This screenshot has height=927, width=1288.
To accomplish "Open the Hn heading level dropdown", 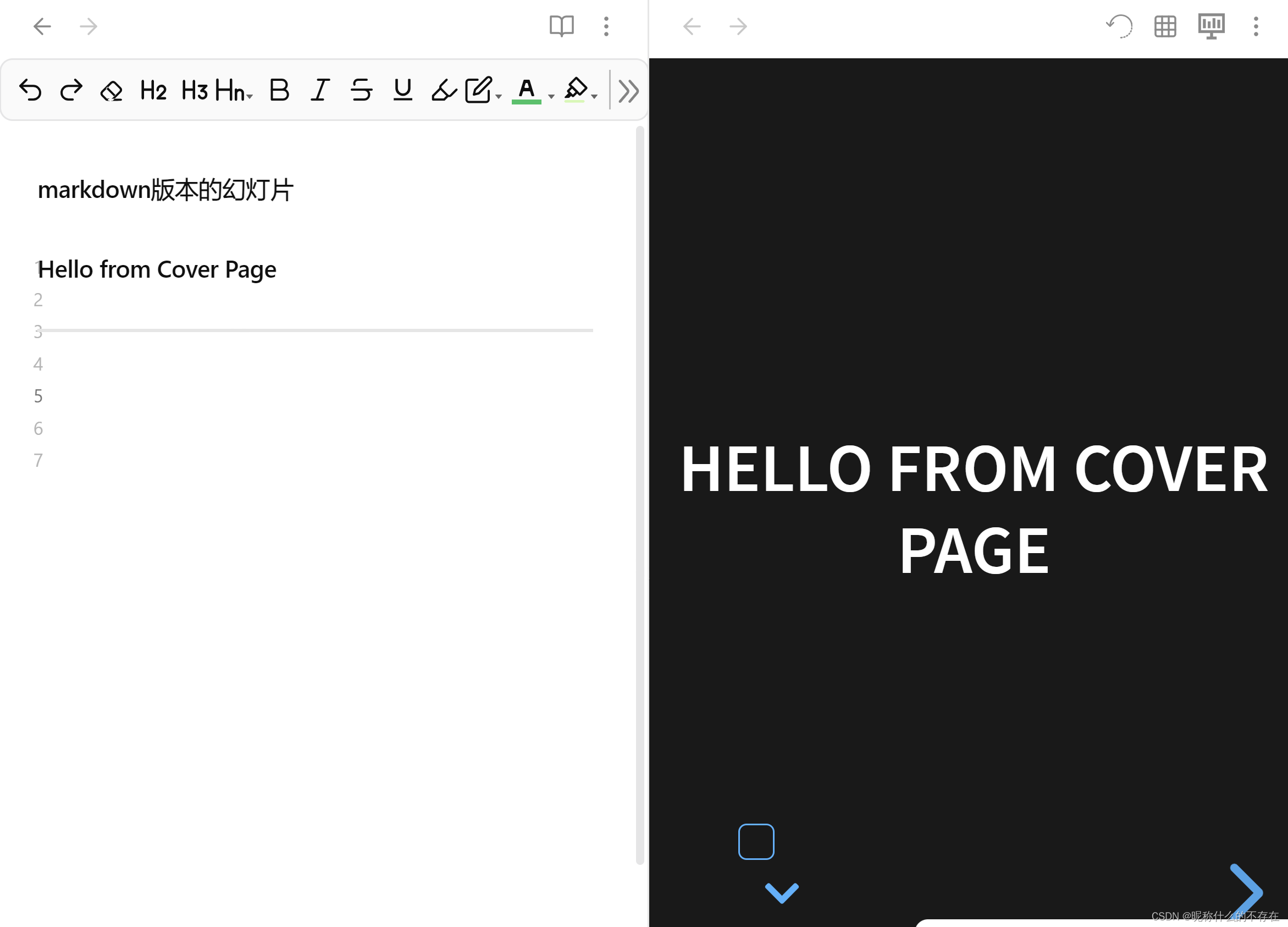I will coord(234,90).
